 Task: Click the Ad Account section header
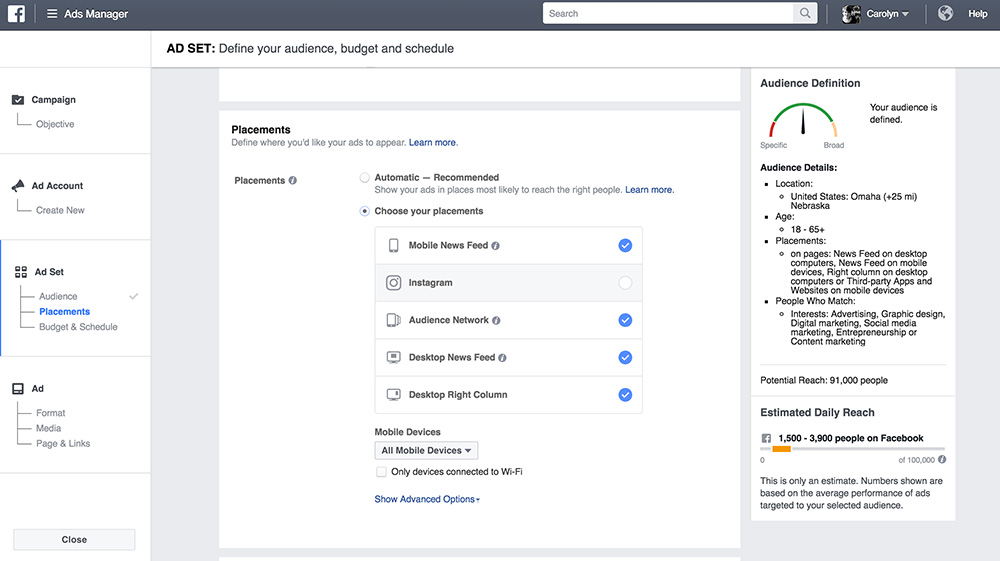(57, 186)
